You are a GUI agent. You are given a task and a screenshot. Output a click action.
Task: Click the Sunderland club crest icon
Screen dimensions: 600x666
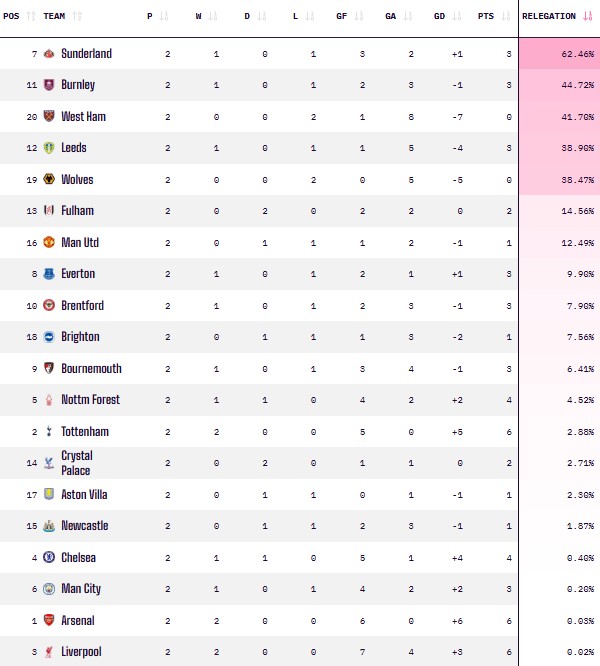click(49, 54)
